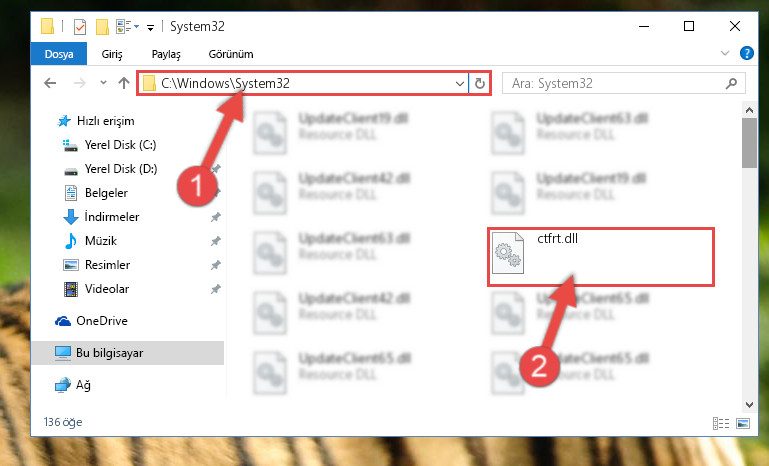
Task: Open the Help question mark icon
Action: pyautogui.click(x=746, y=53)
